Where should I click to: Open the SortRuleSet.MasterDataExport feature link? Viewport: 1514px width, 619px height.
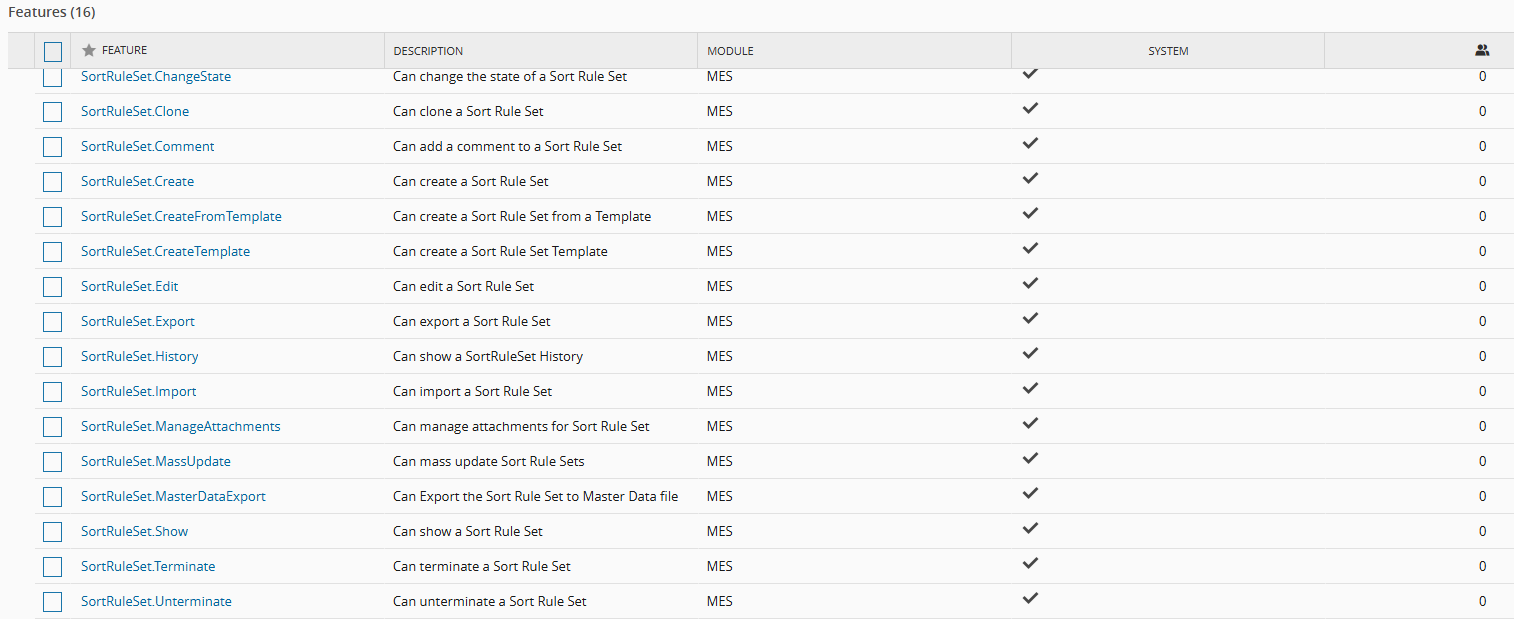click(x=173, y=497)
